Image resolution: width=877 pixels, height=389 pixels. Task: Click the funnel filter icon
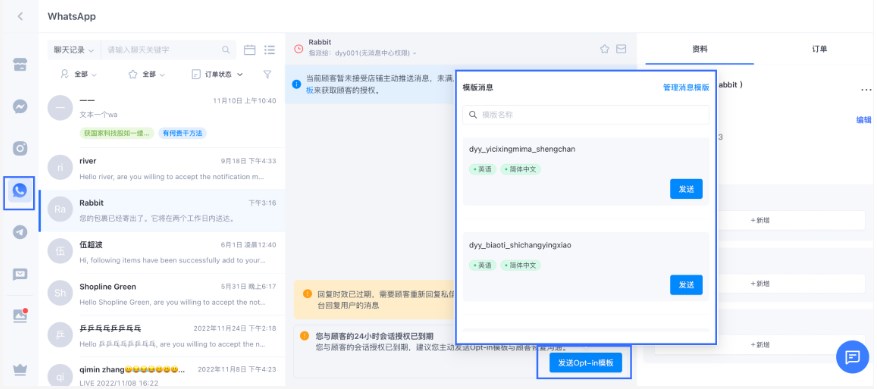(267, 74)
